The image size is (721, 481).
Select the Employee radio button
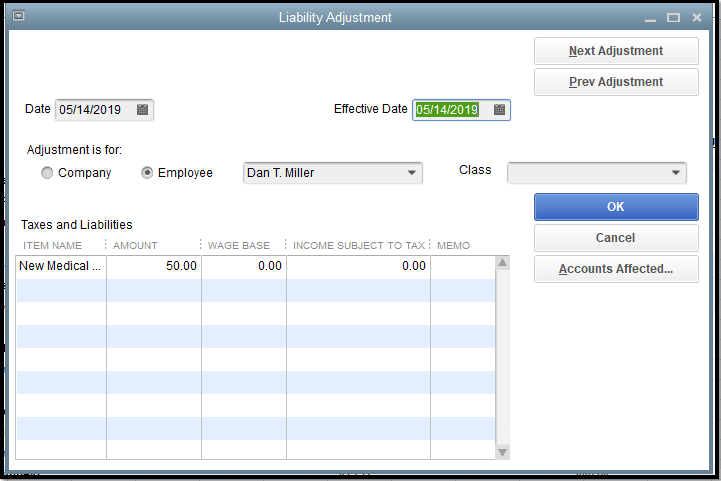point(147,173)
